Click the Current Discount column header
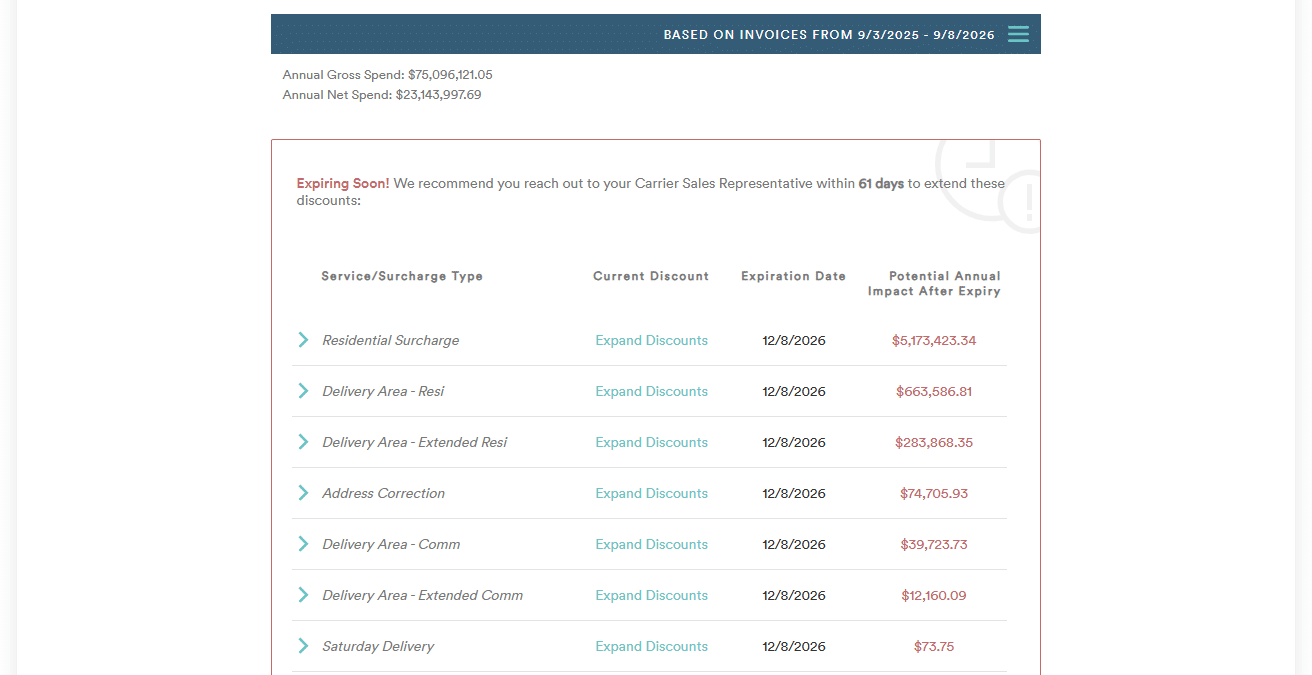Viewport: 1312px width, 675px height. tap(651, 276)
